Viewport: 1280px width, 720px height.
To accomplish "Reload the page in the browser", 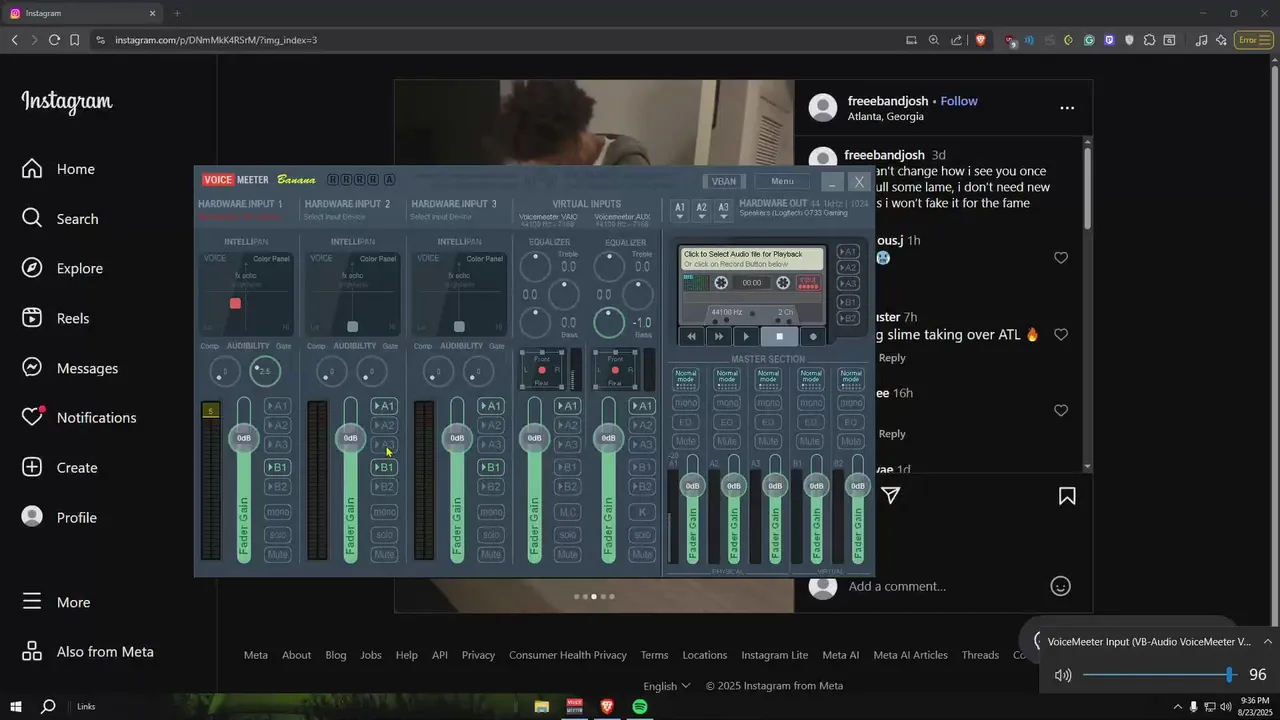I will point(54,40).
